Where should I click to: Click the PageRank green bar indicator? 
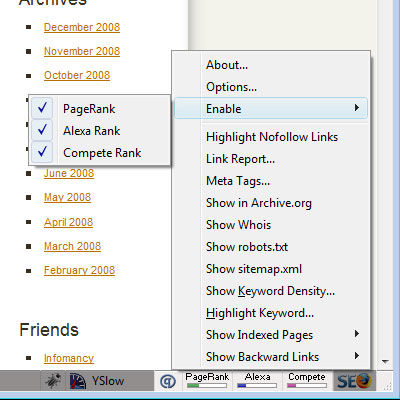tap(207, 386)
